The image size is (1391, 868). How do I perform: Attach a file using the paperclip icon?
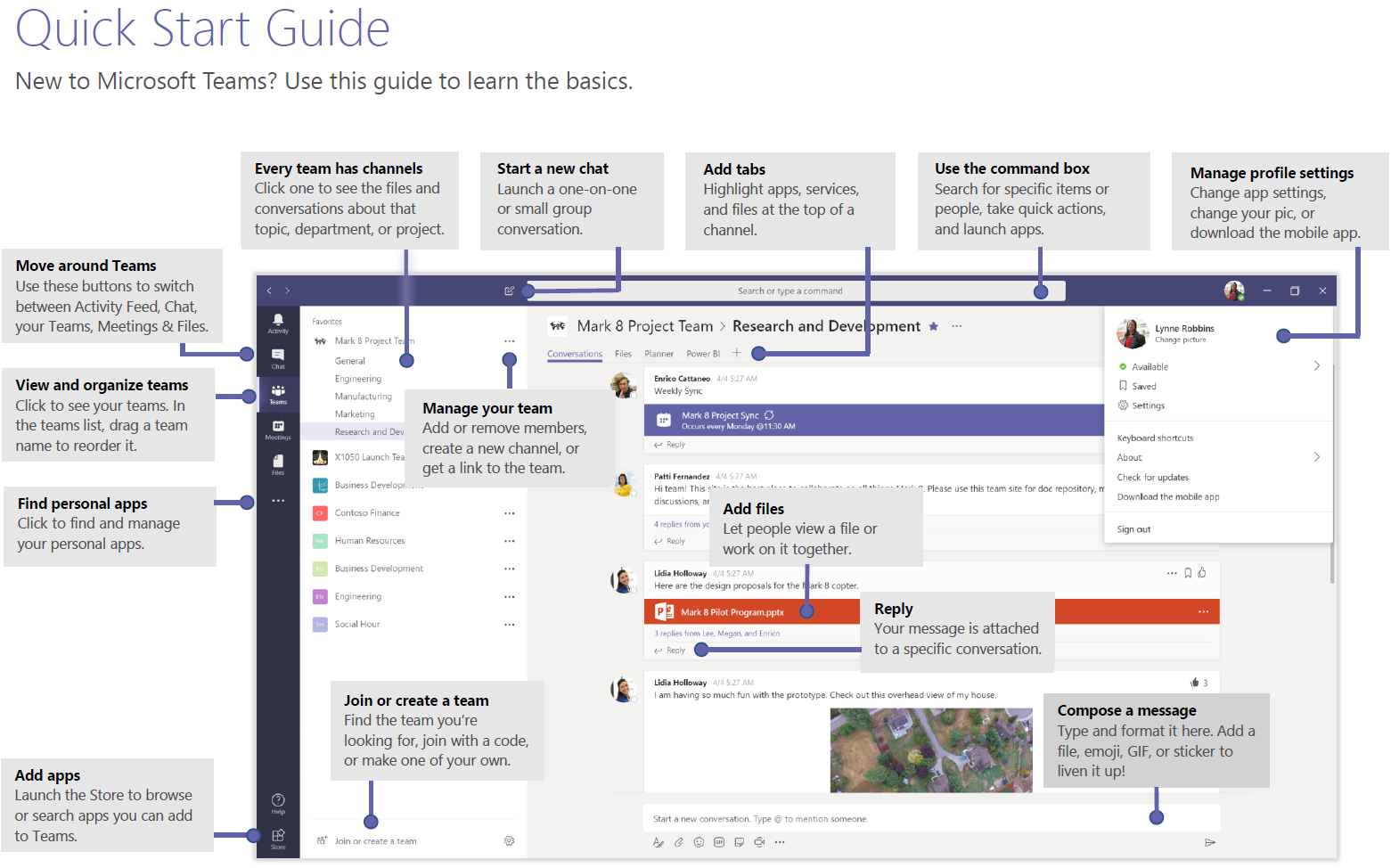click(x=678, y=842)
